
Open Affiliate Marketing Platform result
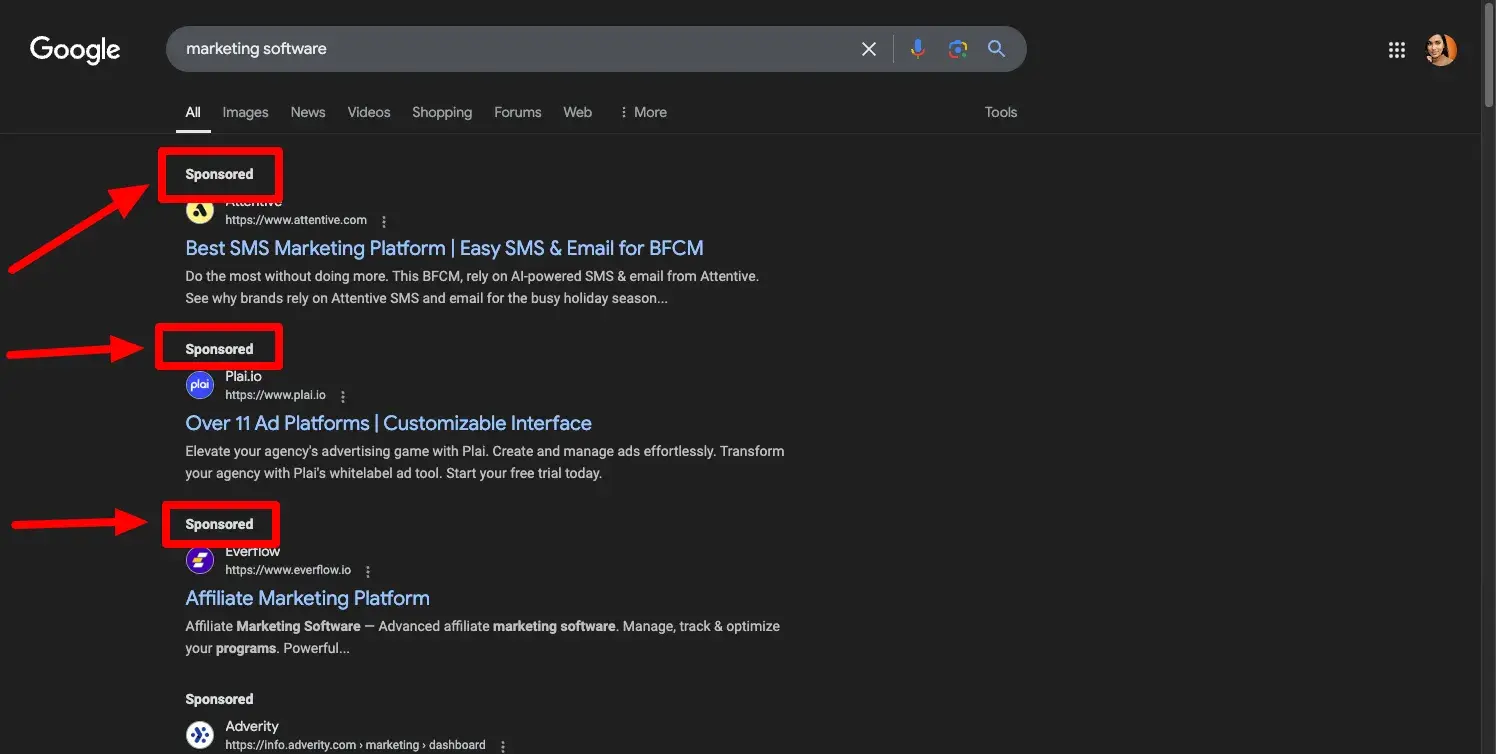coord(307,598)
